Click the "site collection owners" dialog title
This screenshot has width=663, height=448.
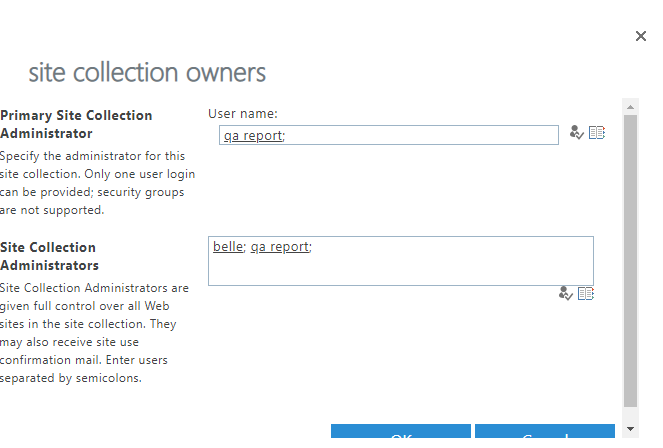[147, 73]
